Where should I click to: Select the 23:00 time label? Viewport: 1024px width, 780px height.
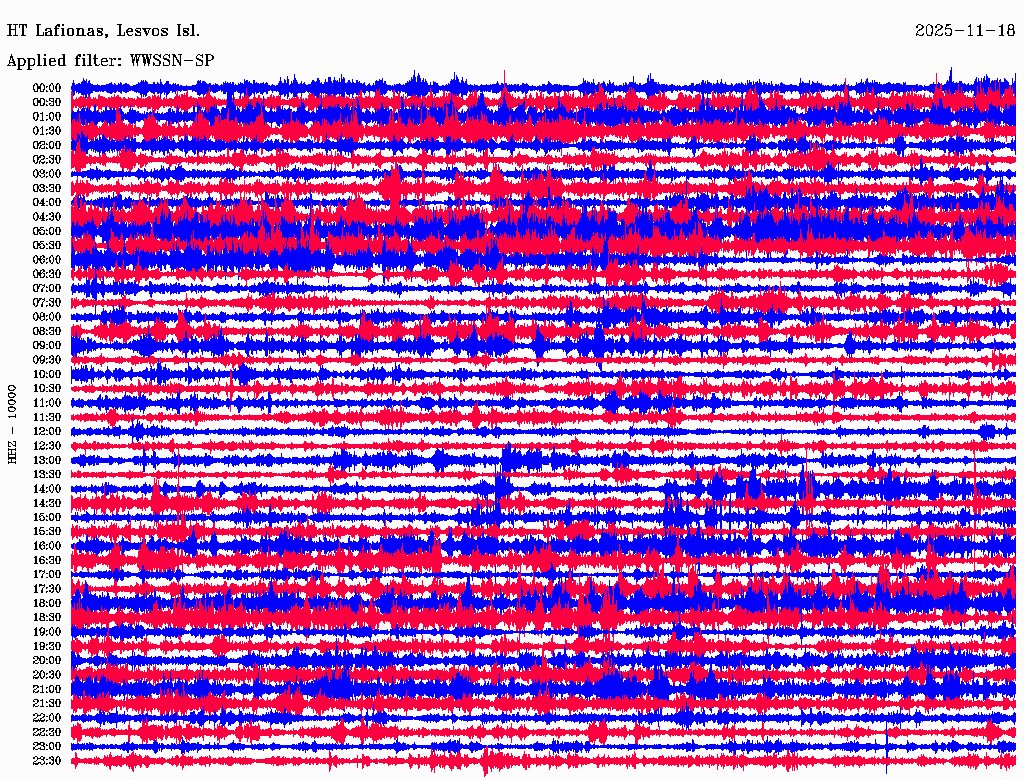point(46,746)
